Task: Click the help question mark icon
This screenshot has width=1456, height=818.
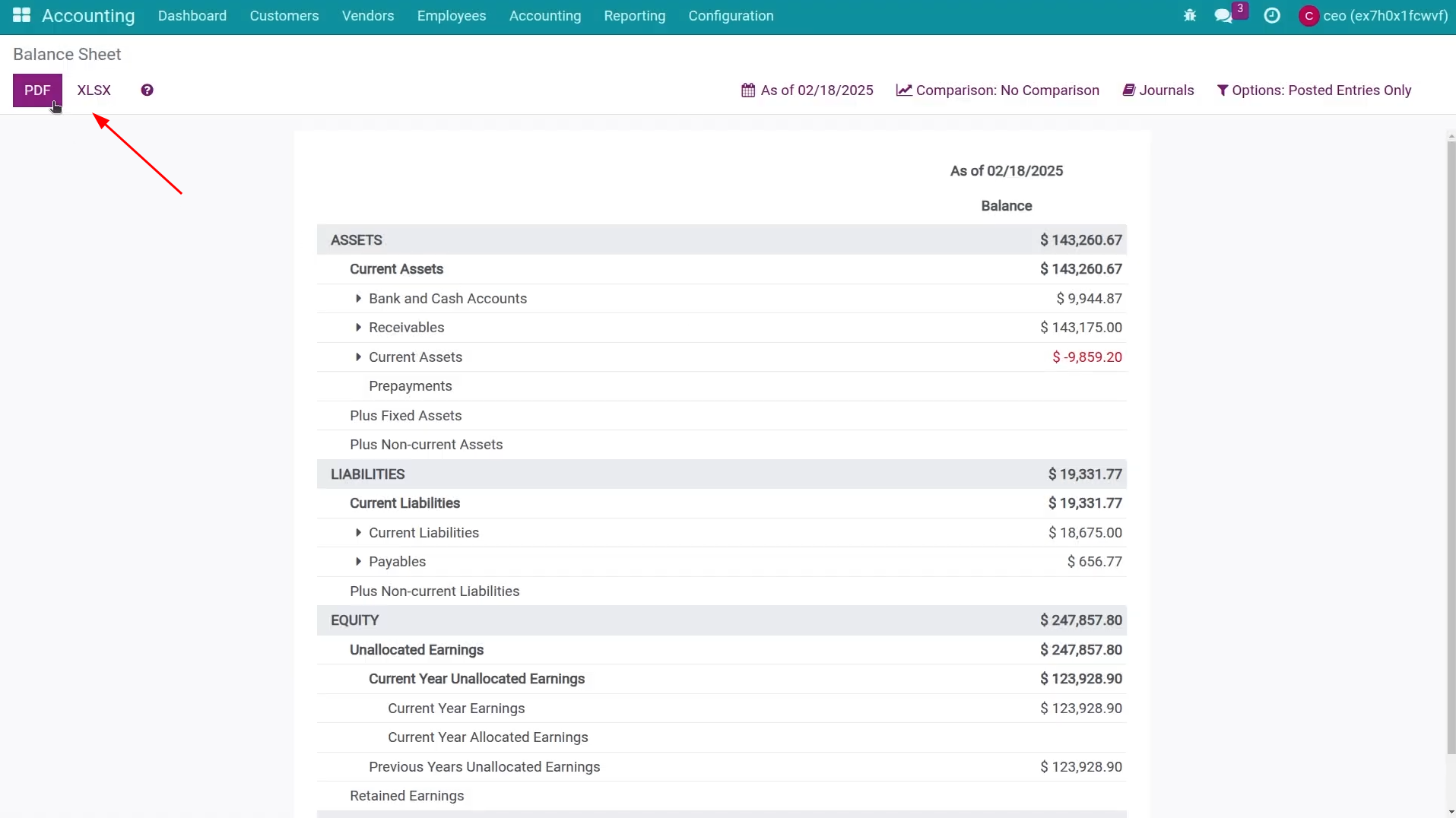Action: (x=148, y=90)
